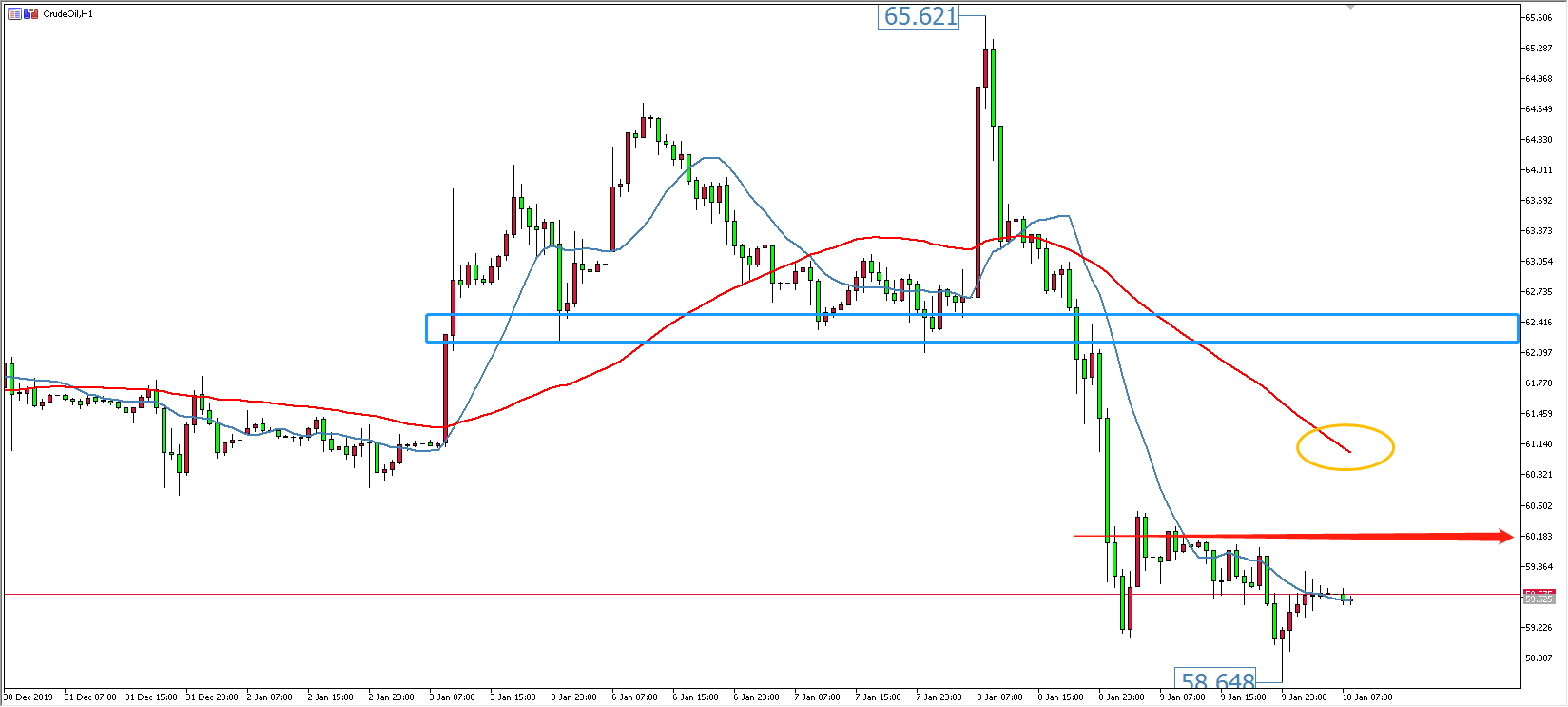Click the 9 Jan 23:00 time label
The width and height of the screenshot is (1568, 707).
point(1304,697)
